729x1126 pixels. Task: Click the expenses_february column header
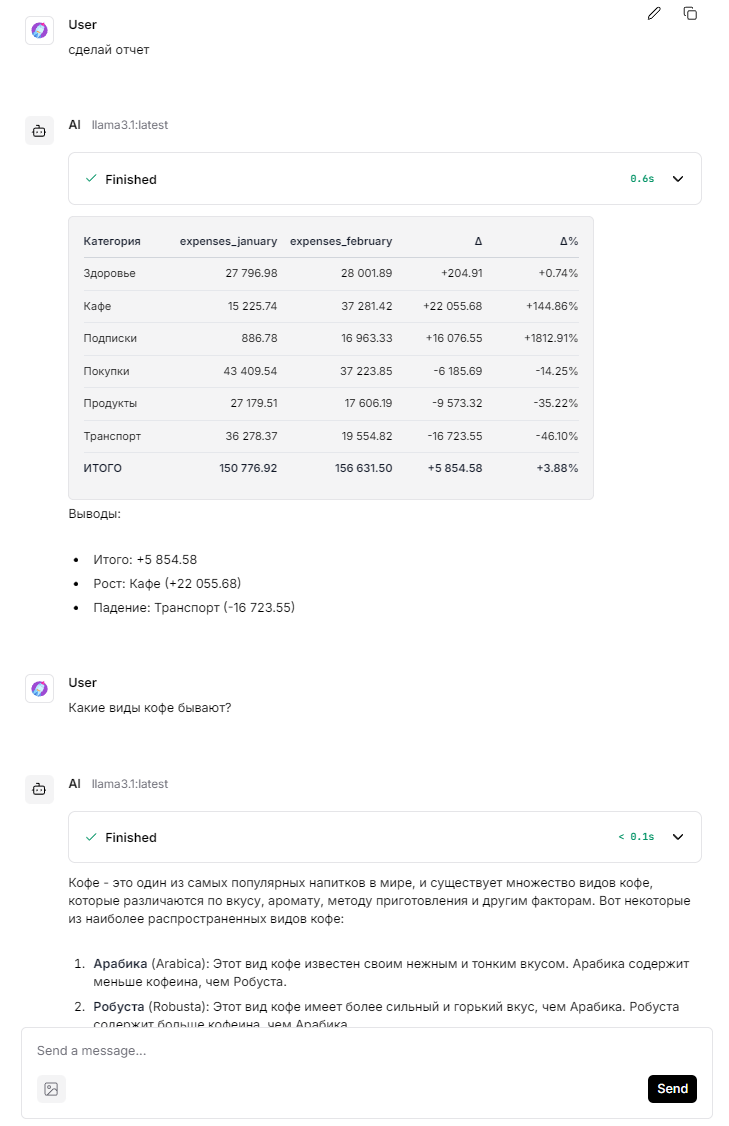coord(341,241)
